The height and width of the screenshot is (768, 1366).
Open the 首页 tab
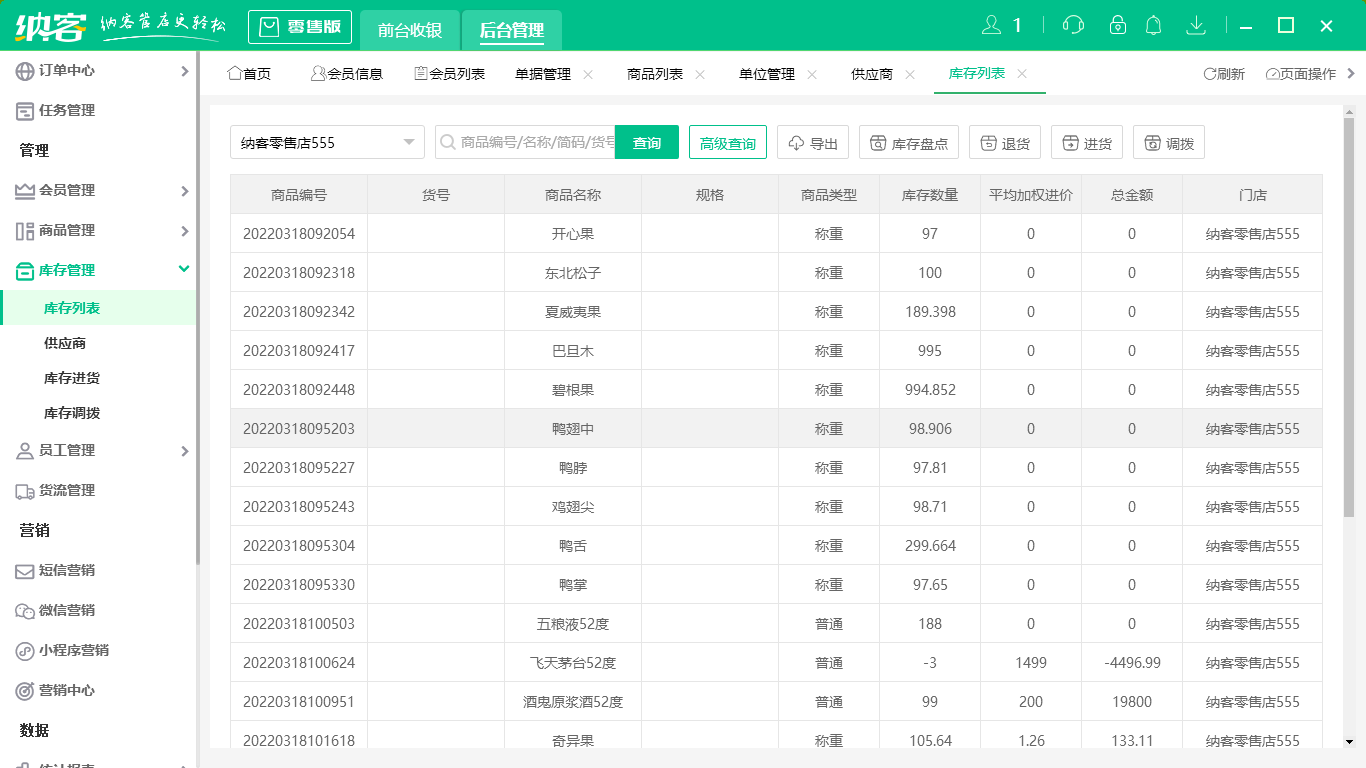tap(250, 74)
